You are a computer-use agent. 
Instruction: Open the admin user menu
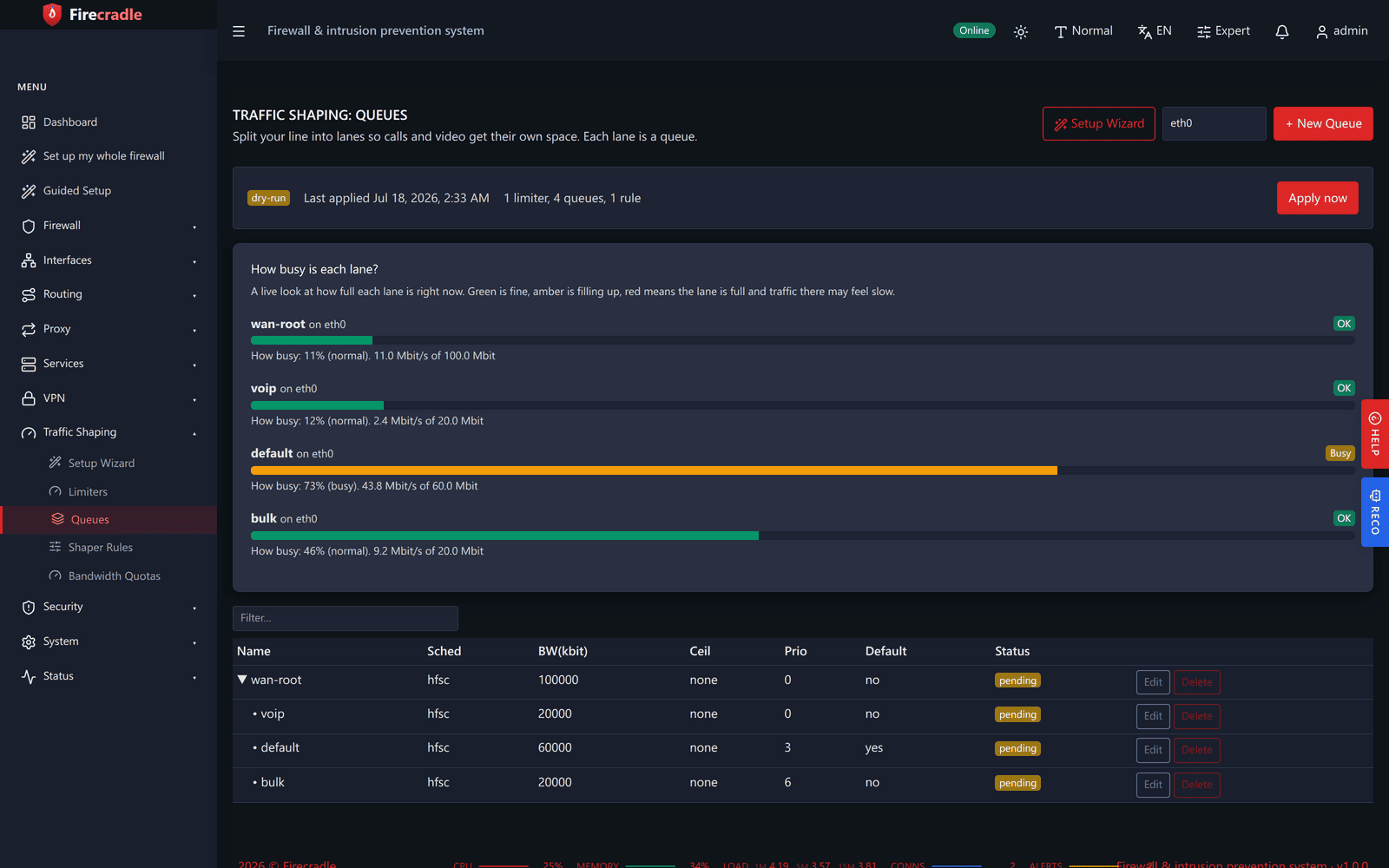[x=1342, y=31]
